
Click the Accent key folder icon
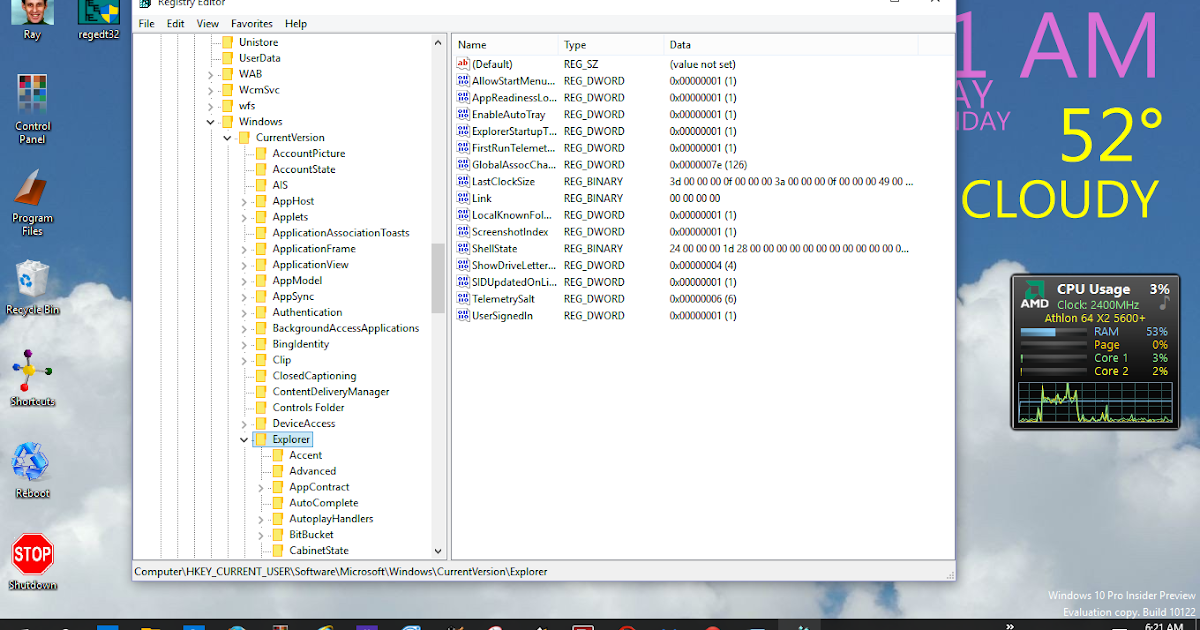pyautogui.click(x=278, y=455)
